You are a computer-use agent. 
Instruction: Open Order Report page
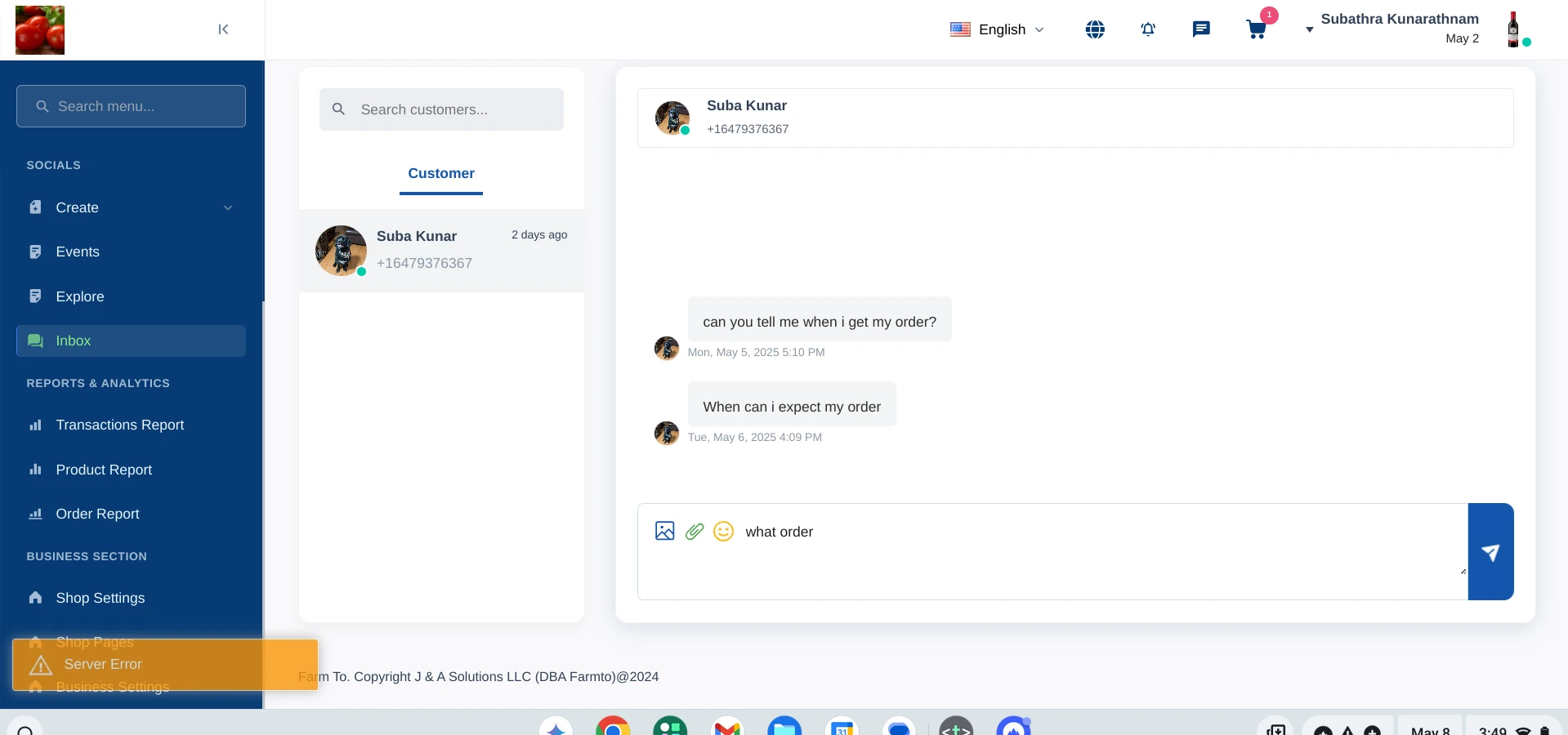click(98, 514)
